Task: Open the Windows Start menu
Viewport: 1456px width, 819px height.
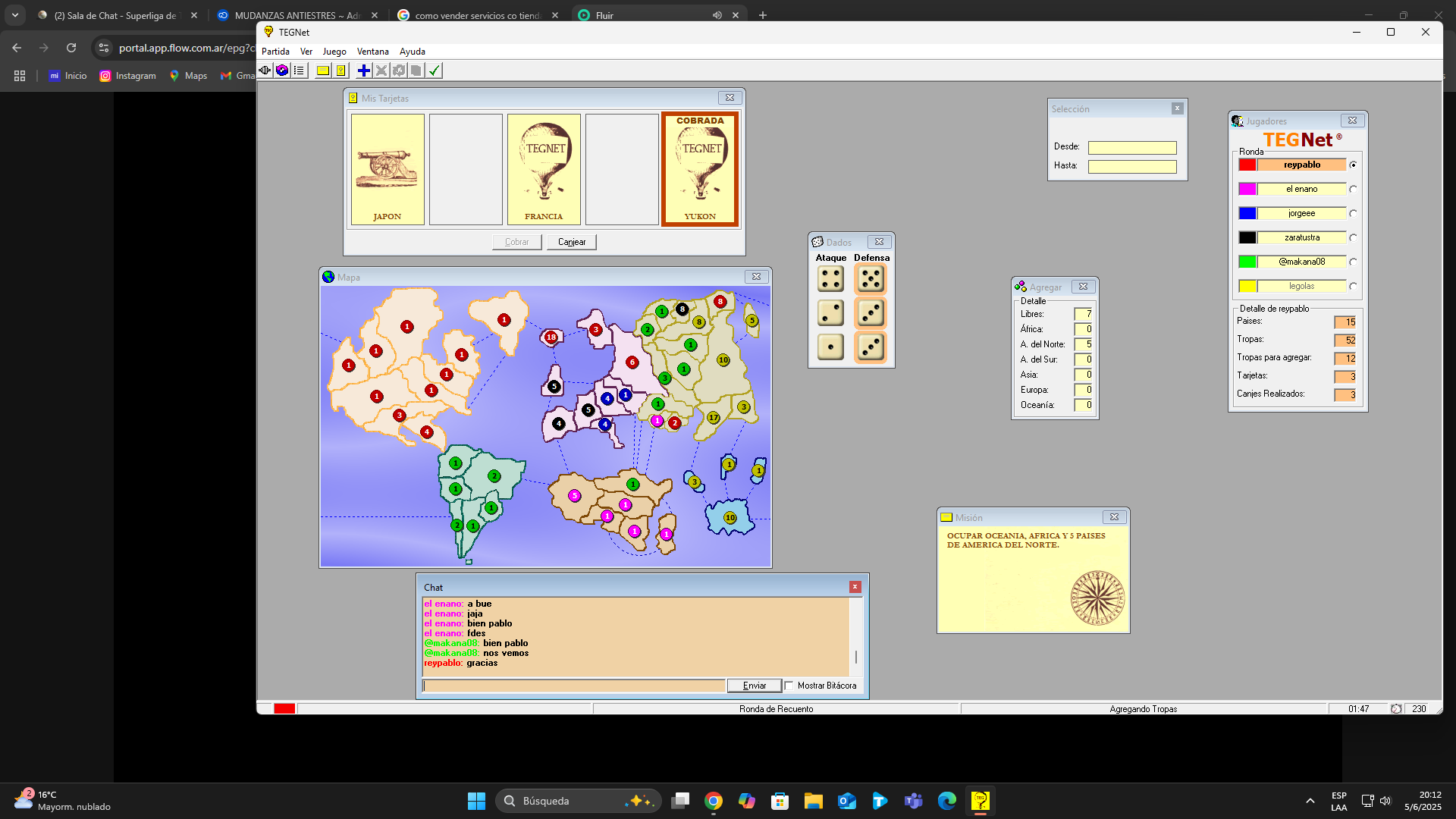Action: 476,801
